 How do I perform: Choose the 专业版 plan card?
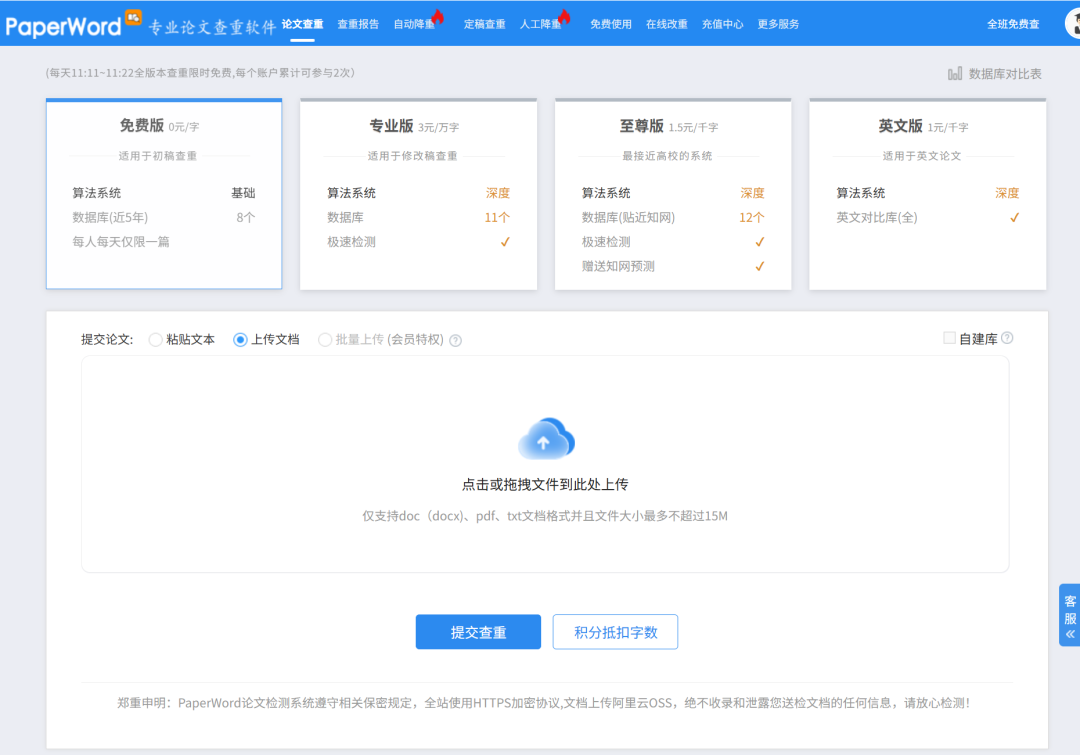[418, 195]
